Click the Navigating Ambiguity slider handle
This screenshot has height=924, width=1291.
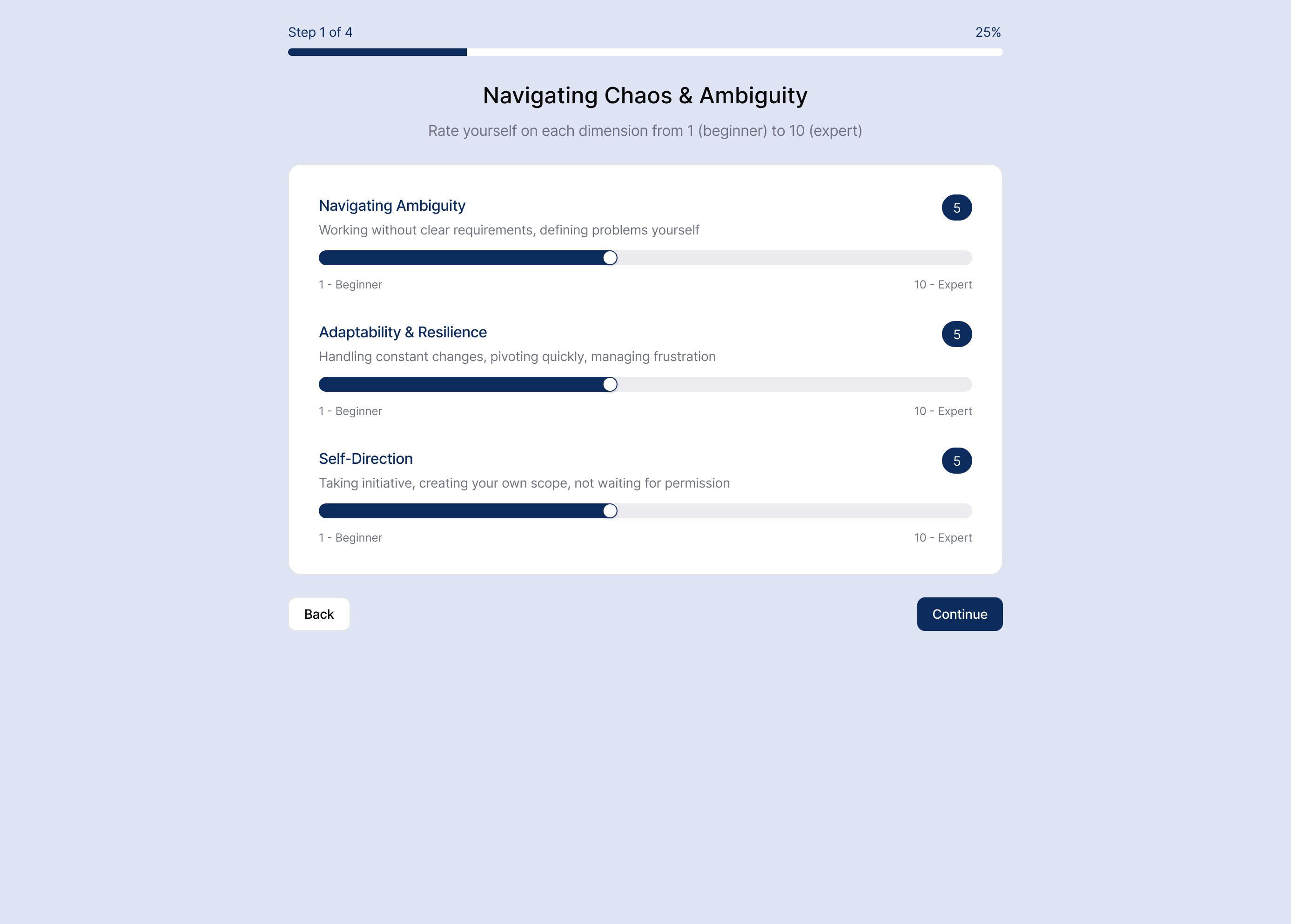coord(610,258)
